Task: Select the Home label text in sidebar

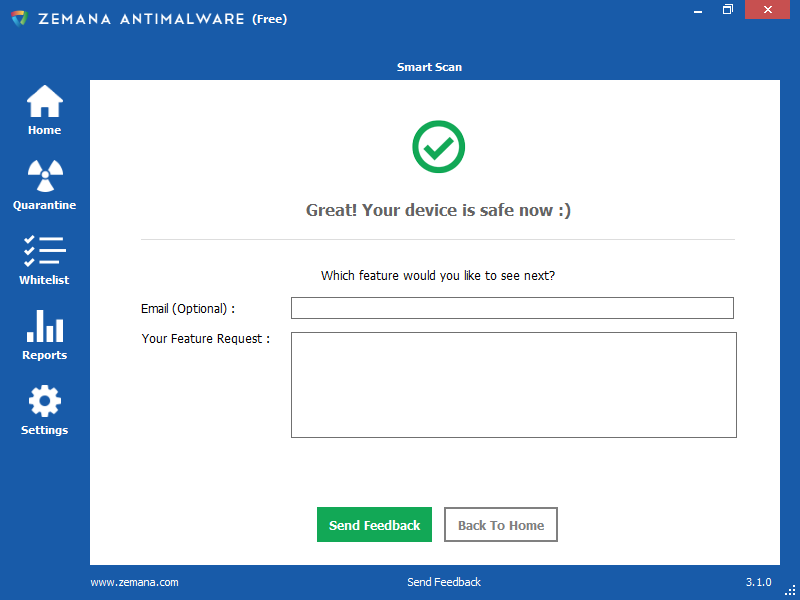Action: [x=44, y=130]
